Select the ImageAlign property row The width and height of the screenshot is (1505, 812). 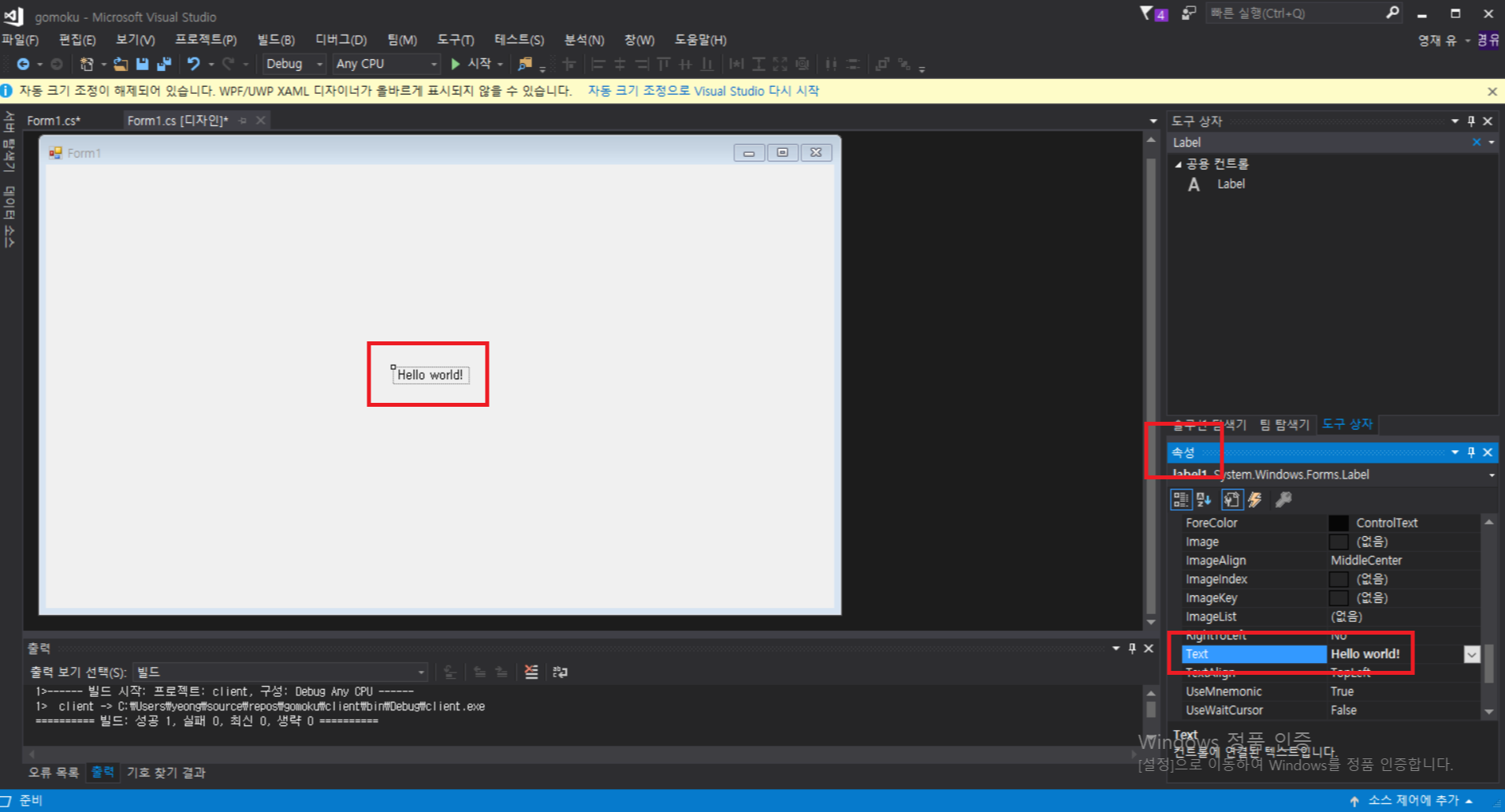point(1331,561)
